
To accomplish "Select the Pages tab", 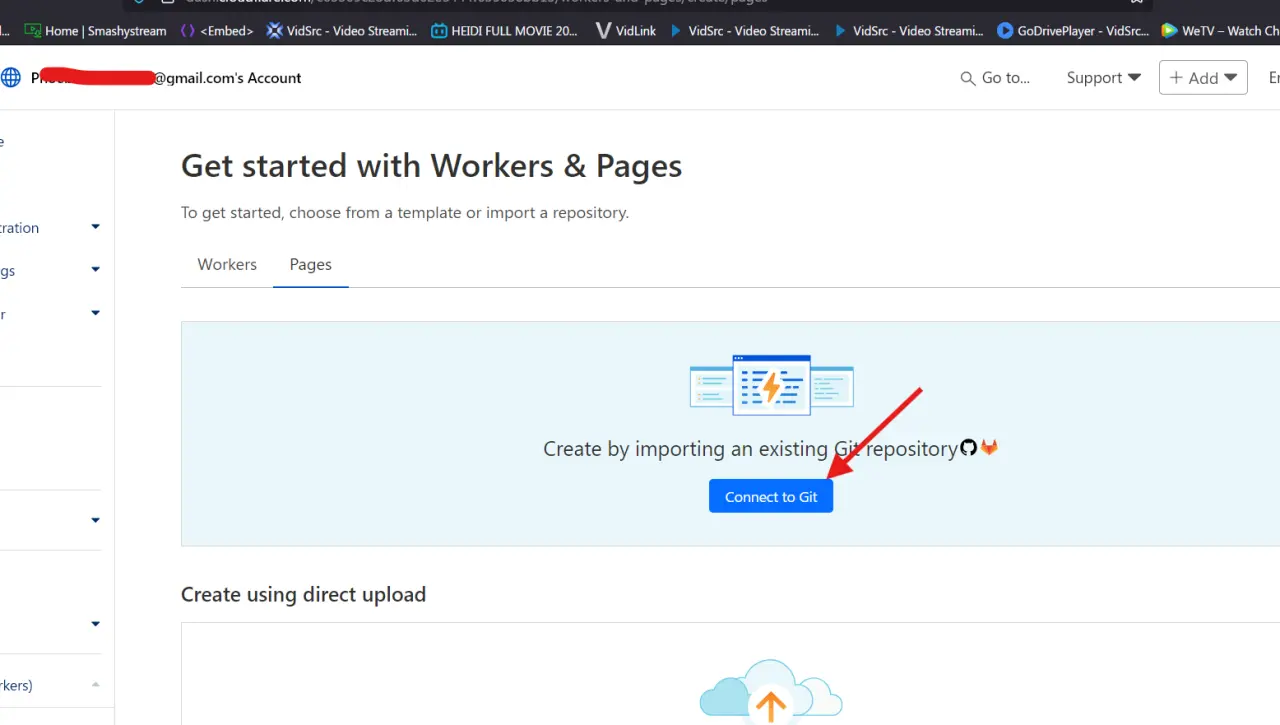I will (x=311, y=264).
